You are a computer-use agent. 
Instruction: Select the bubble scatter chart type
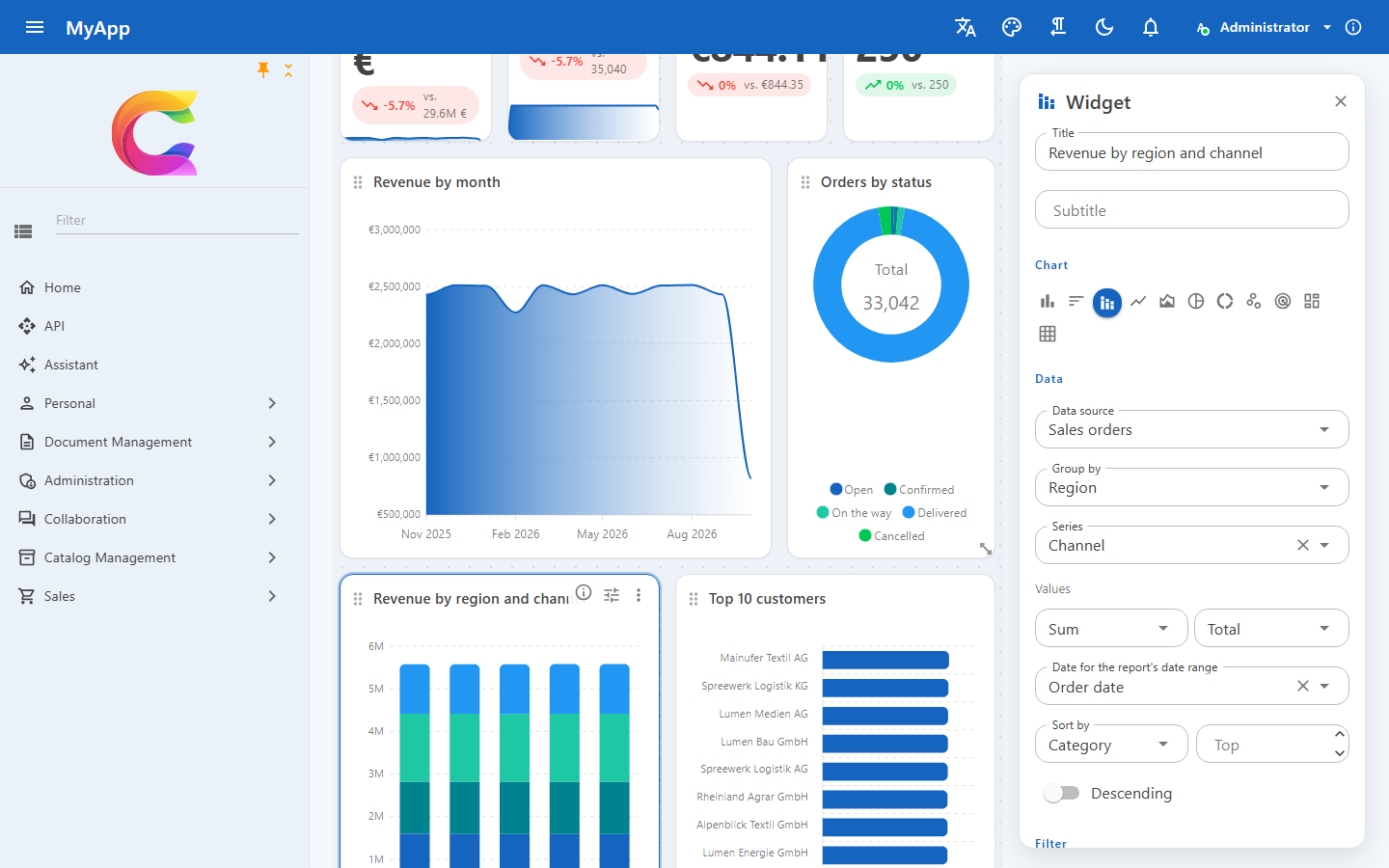[x=1254, y=302]
